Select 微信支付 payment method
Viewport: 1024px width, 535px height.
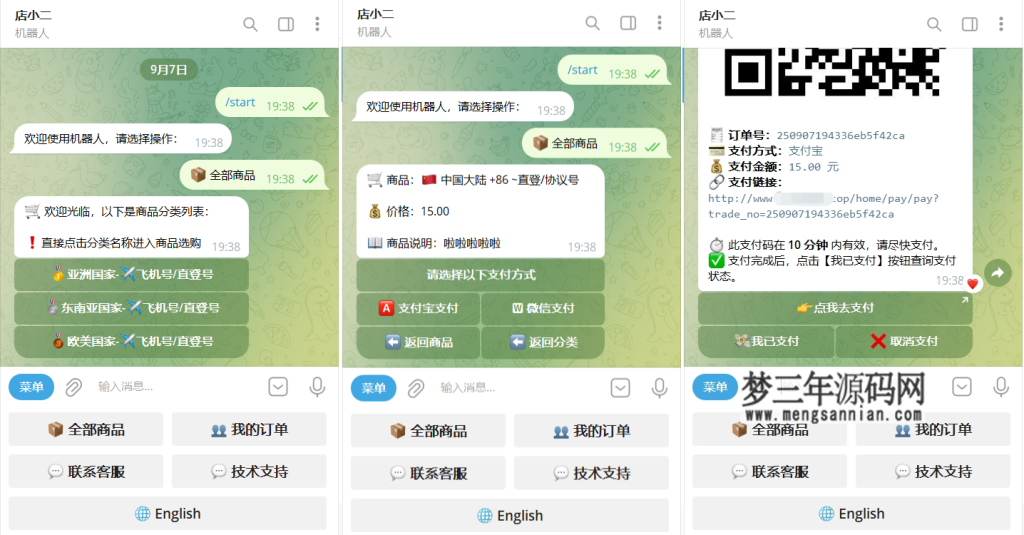(543, 308)
